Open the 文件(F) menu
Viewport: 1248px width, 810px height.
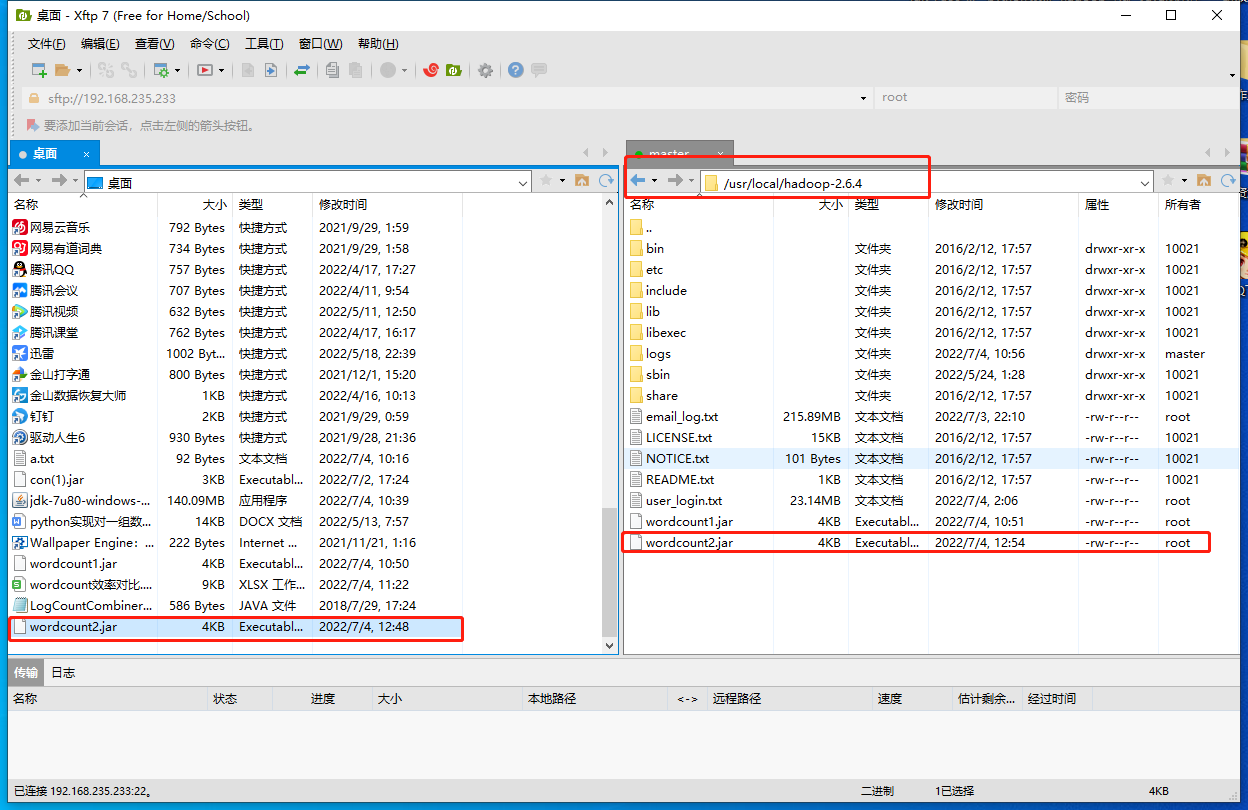[47, 44]
